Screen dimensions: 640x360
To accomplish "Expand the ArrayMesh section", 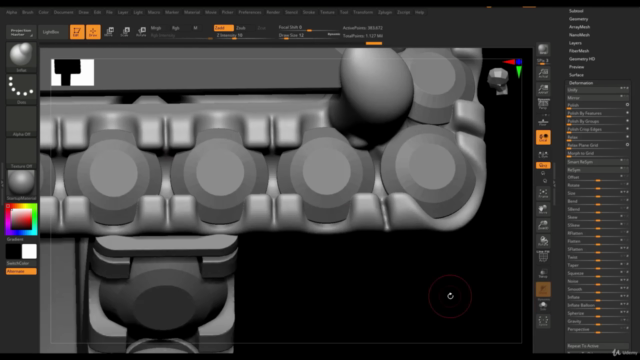I will point(579,27).
